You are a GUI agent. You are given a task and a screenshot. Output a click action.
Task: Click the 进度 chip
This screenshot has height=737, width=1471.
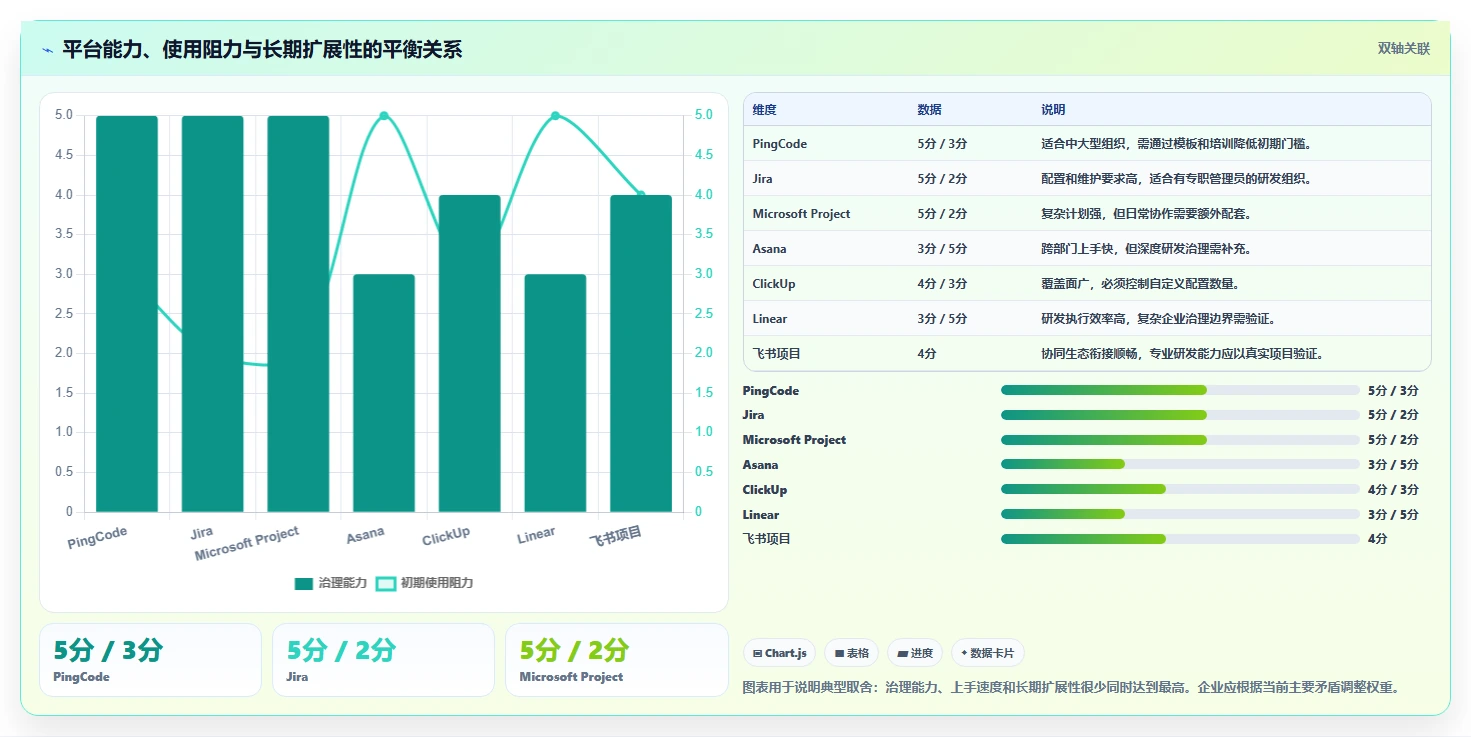[x=915, y=653]
